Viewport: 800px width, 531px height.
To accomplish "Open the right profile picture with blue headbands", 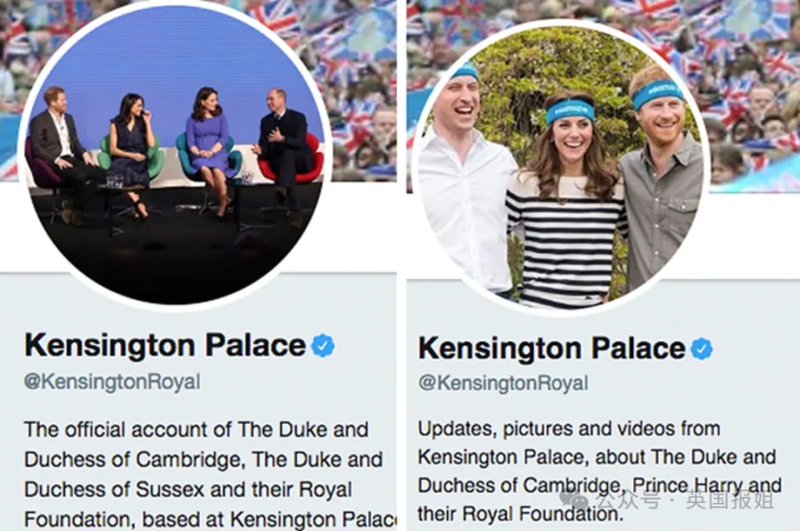I will tap(561, 168).
